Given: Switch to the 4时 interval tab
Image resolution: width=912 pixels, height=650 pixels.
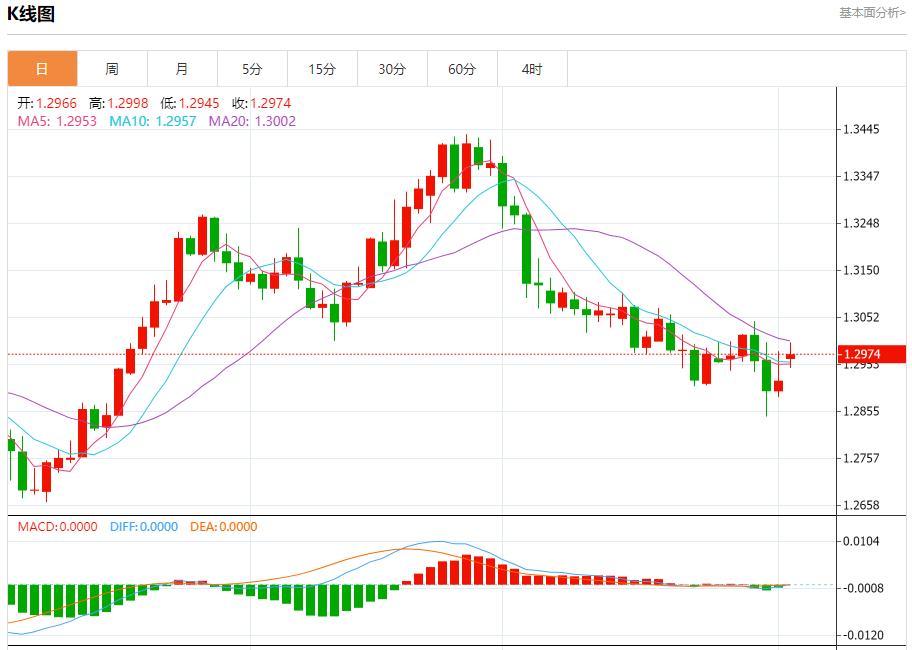Looking at the screenshot, I should coord(532,69).
